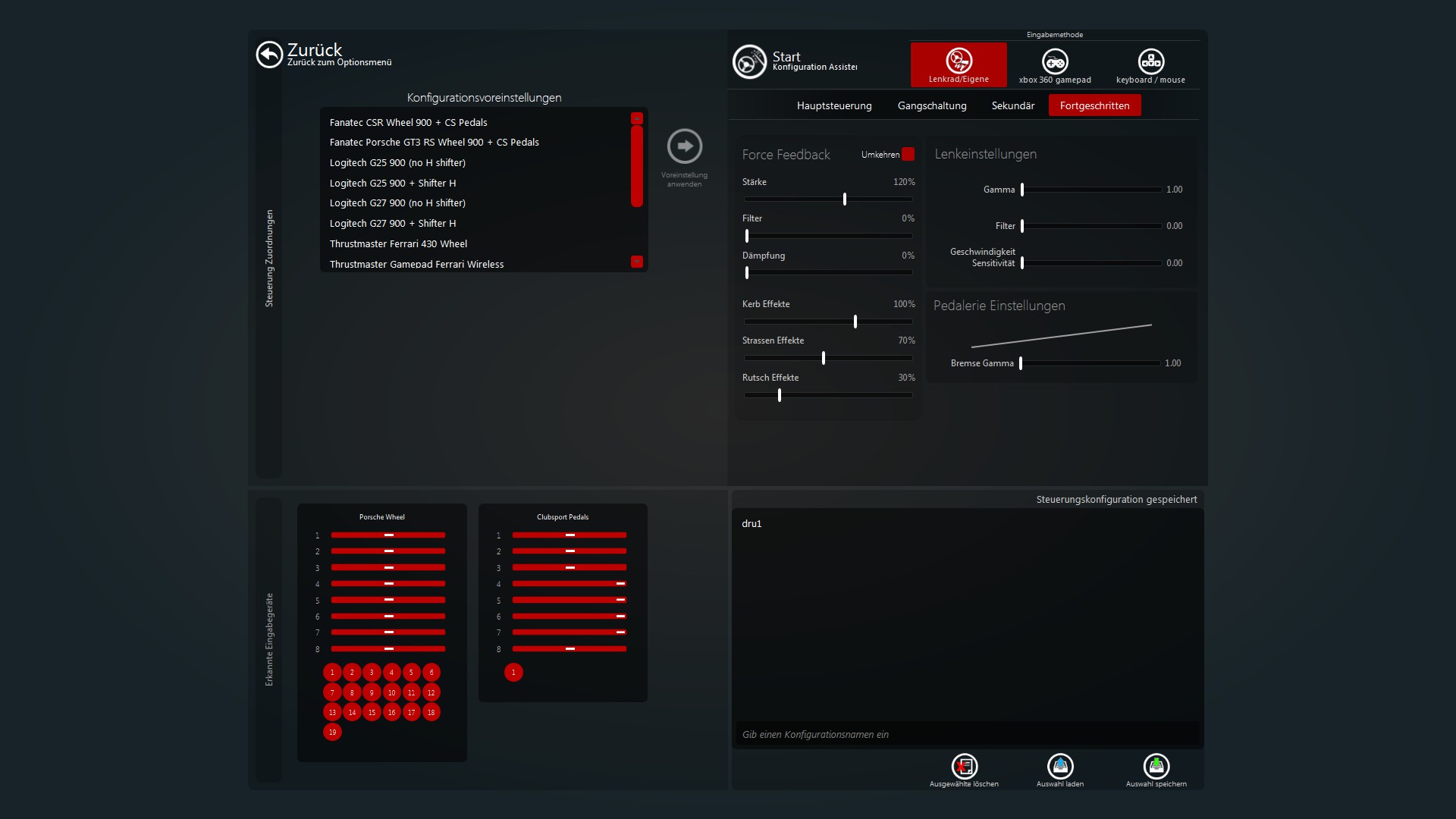Adjust Dämpfung slider
Image resolution: width=1456 pixels, height=819 pixels.
(828, 272)
